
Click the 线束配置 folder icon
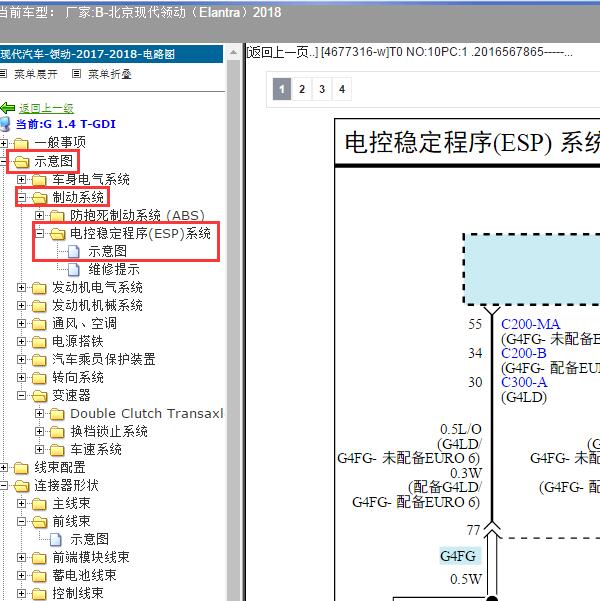coord(21,468)
